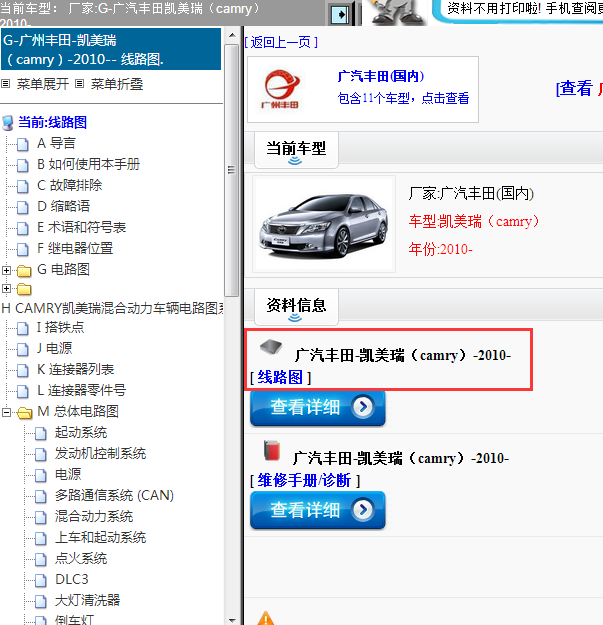The height and width of the screenshot is (625, 603).
Task: Click the page icon for 起动系统
Action: tap(41, 433)
